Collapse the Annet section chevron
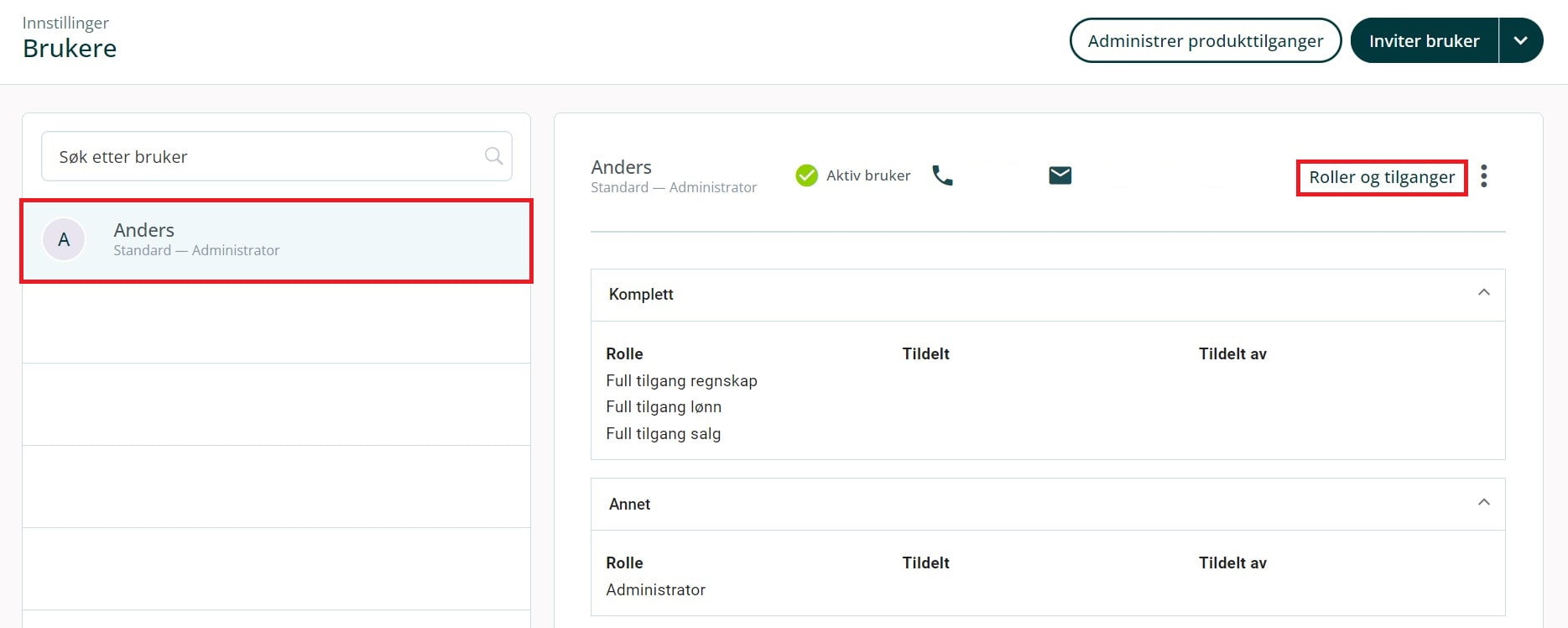This screenshot has width=1568, height=628. point(1483,503)
